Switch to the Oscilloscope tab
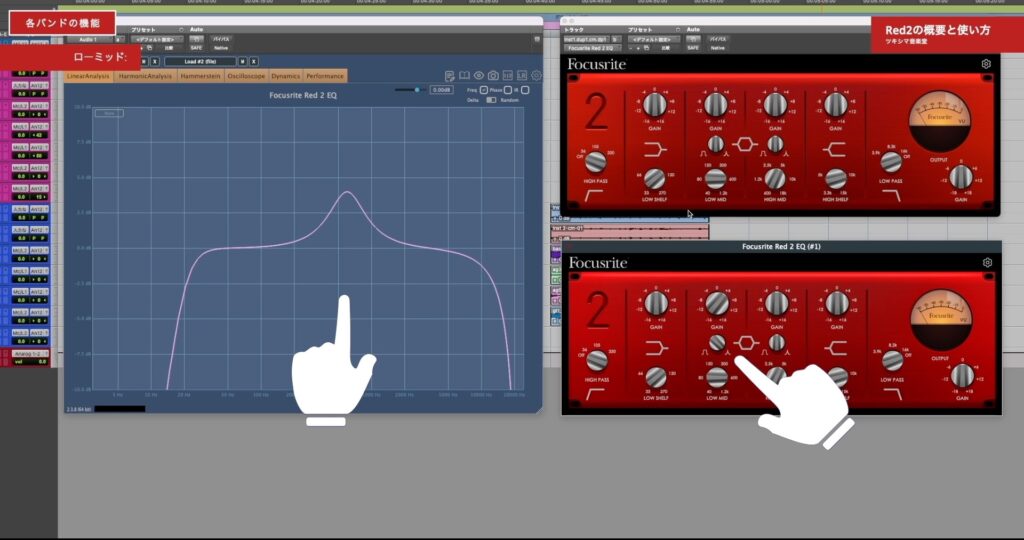 pyautogui.click(x=246, y=76)
